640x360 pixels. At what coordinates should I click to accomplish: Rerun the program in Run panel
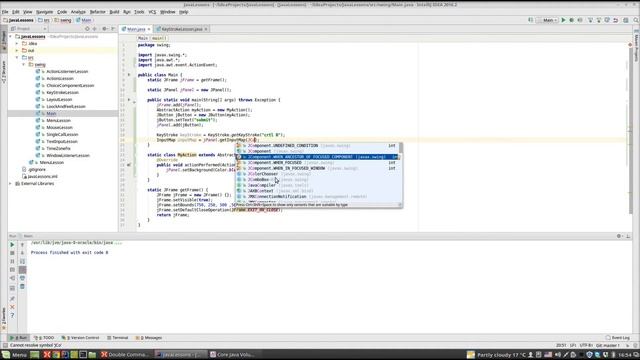pos(12,244)
